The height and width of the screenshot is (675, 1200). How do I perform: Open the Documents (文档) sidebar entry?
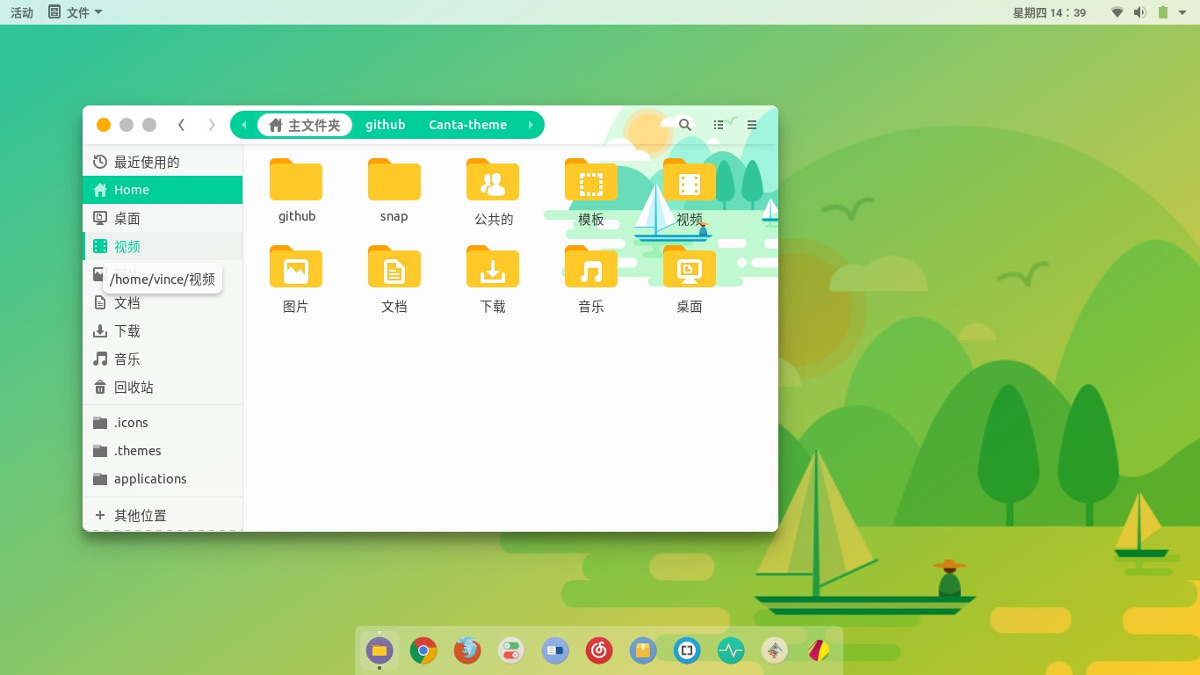point(162,303)
